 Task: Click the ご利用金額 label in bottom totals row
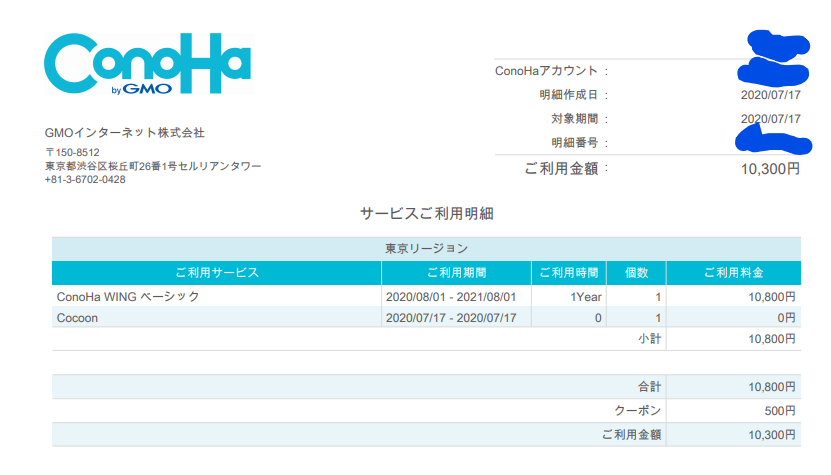click(x=632, y=435)
